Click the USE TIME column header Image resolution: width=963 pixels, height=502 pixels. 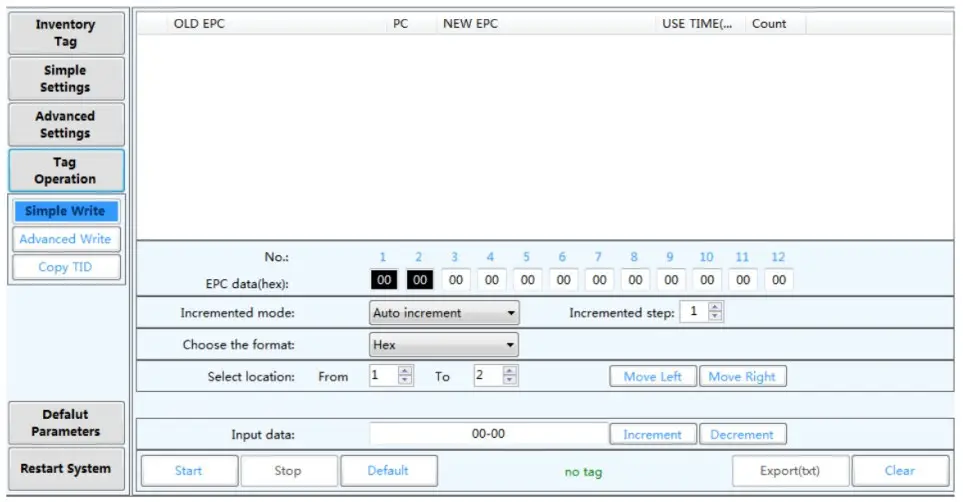coord(700,24)
